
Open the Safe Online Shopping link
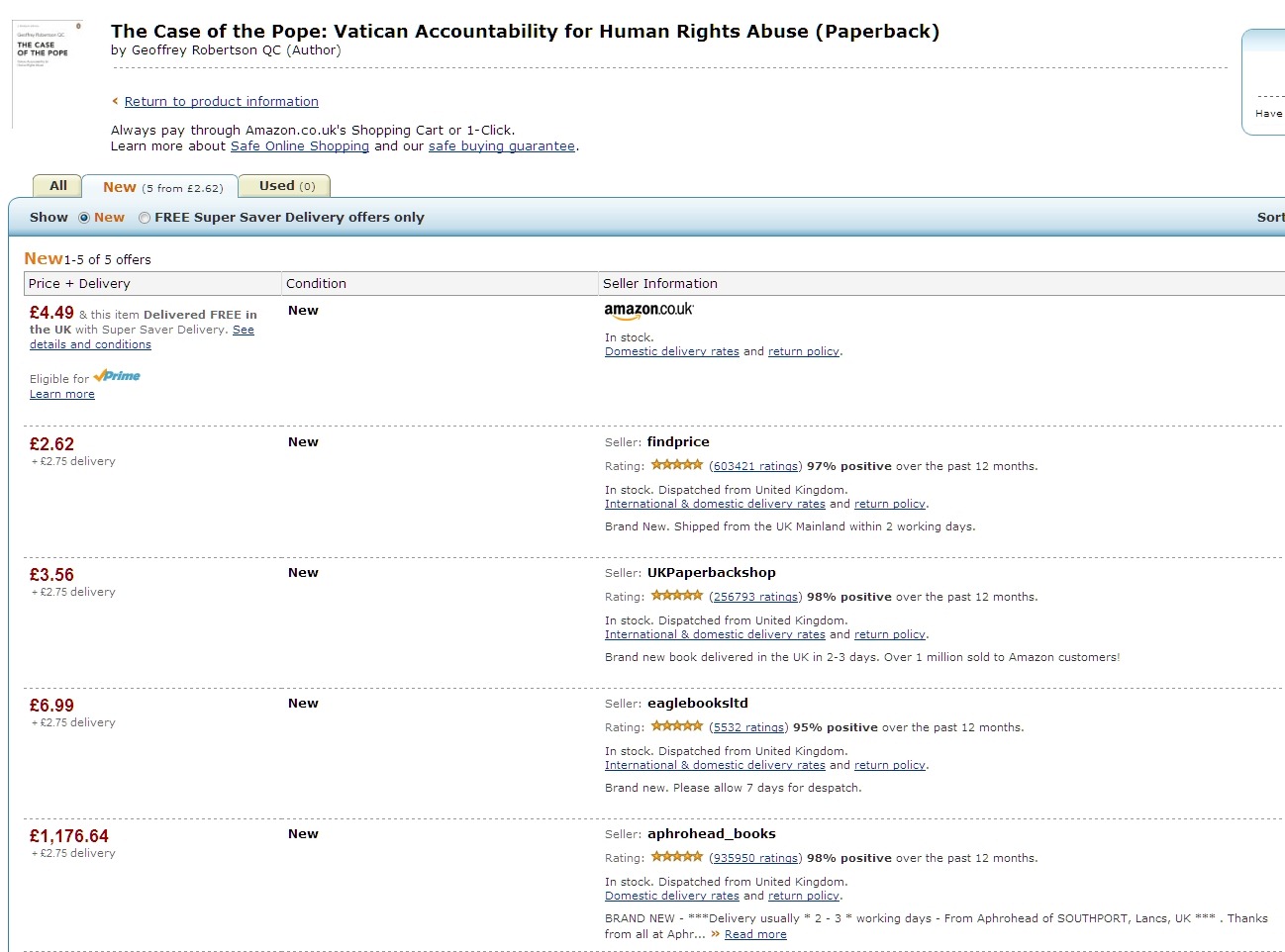(299, 145)
